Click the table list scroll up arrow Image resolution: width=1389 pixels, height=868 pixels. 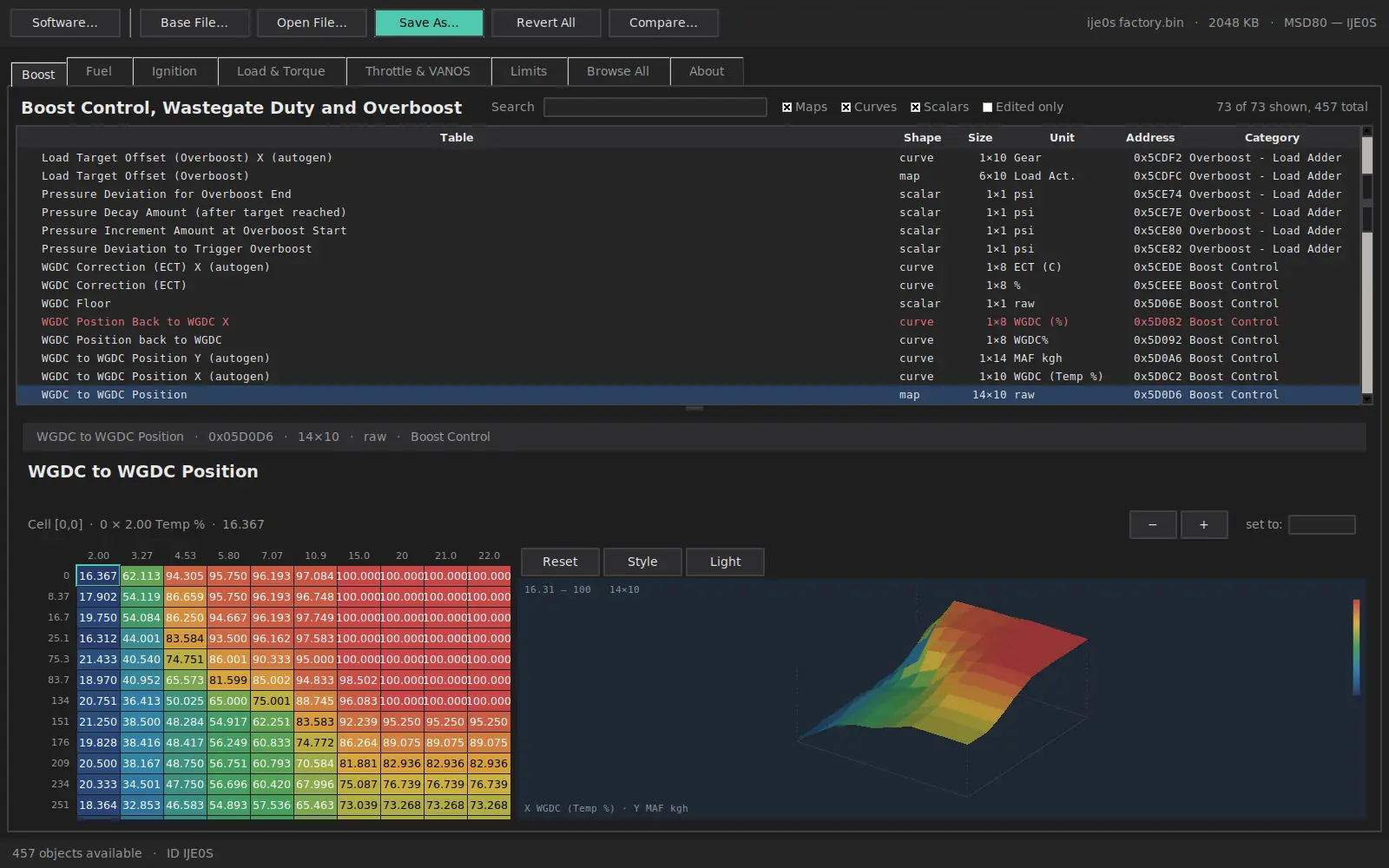[x=1367, y=132]
